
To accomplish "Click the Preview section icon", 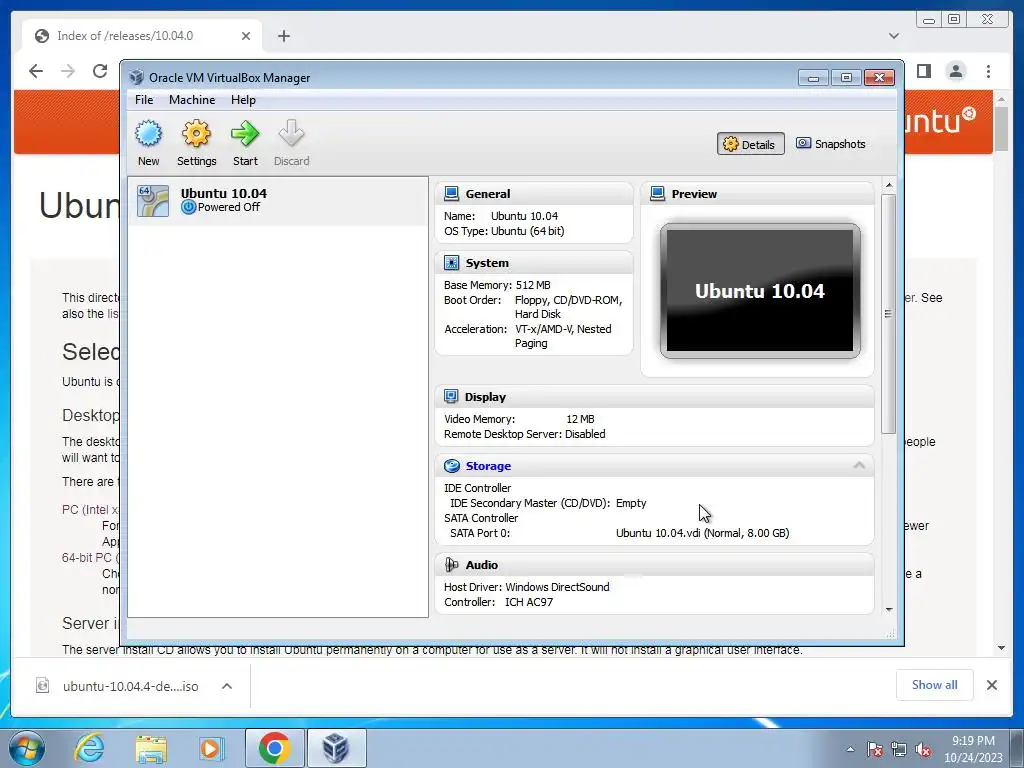I will [x=658, y=193].
